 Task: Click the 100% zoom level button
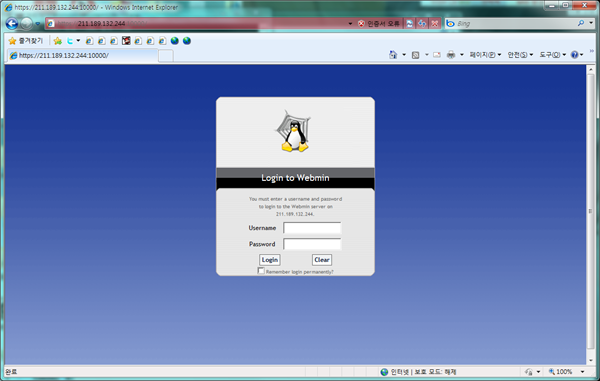click(561, 372)
